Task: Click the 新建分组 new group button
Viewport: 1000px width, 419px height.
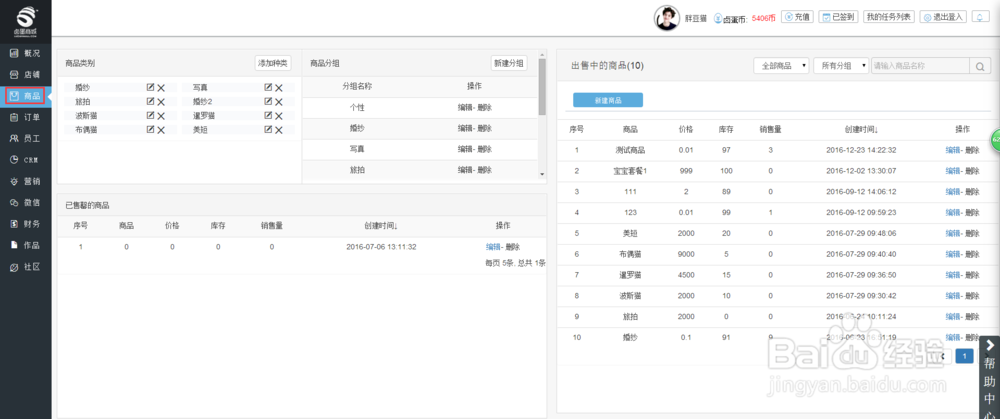Action: pyautogui.click(x=509, y=63)
